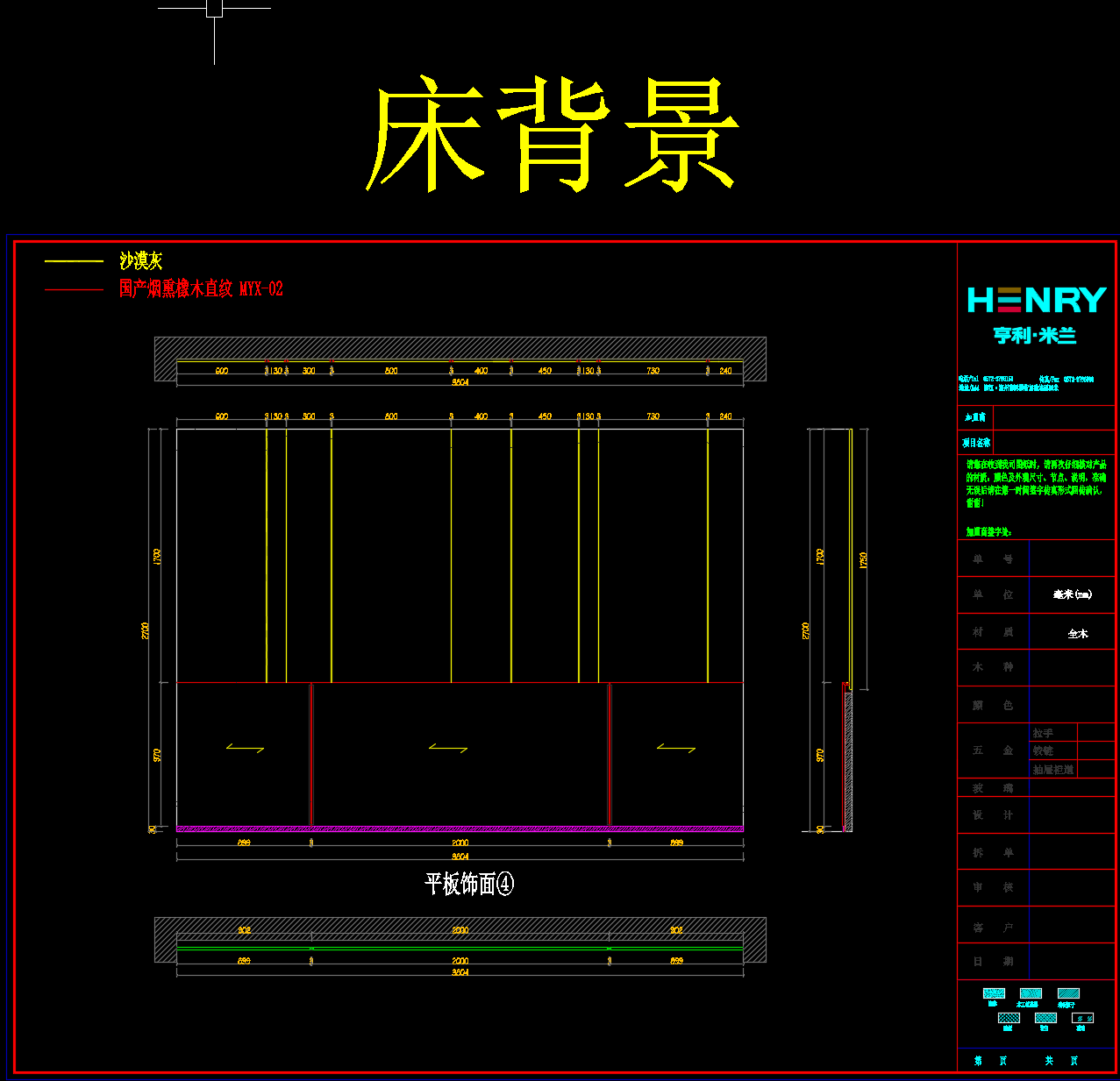The image size is (1120, 1081).
Task: Click the crosshair cursor pickbox at top
Action: 214,9
